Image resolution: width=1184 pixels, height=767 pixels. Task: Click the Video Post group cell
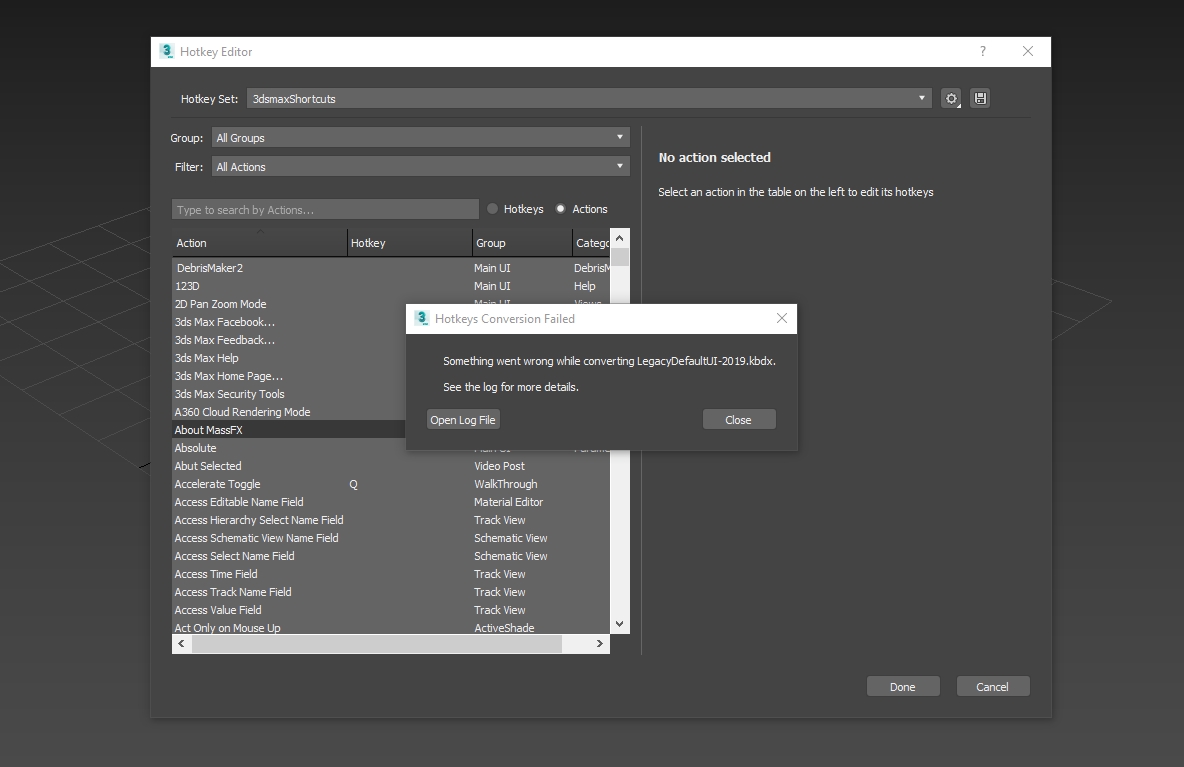point(499,467)
